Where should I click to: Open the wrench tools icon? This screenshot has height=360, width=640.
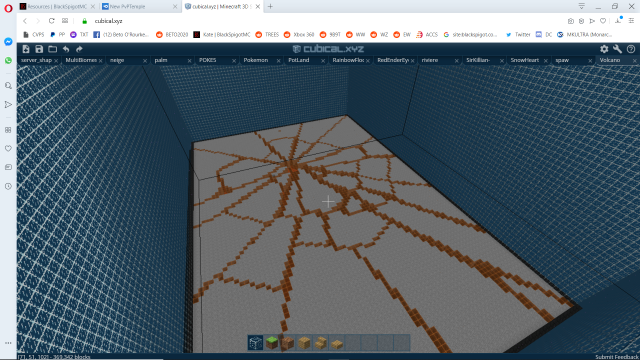pos(617,49)
